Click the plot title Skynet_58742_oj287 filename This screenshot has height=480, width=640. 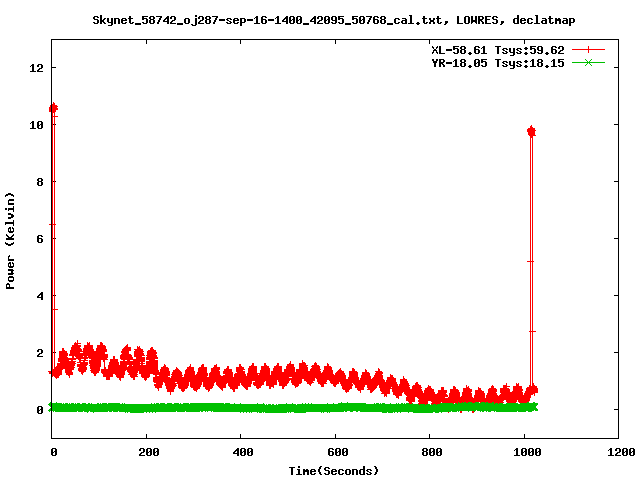(333, 20)
